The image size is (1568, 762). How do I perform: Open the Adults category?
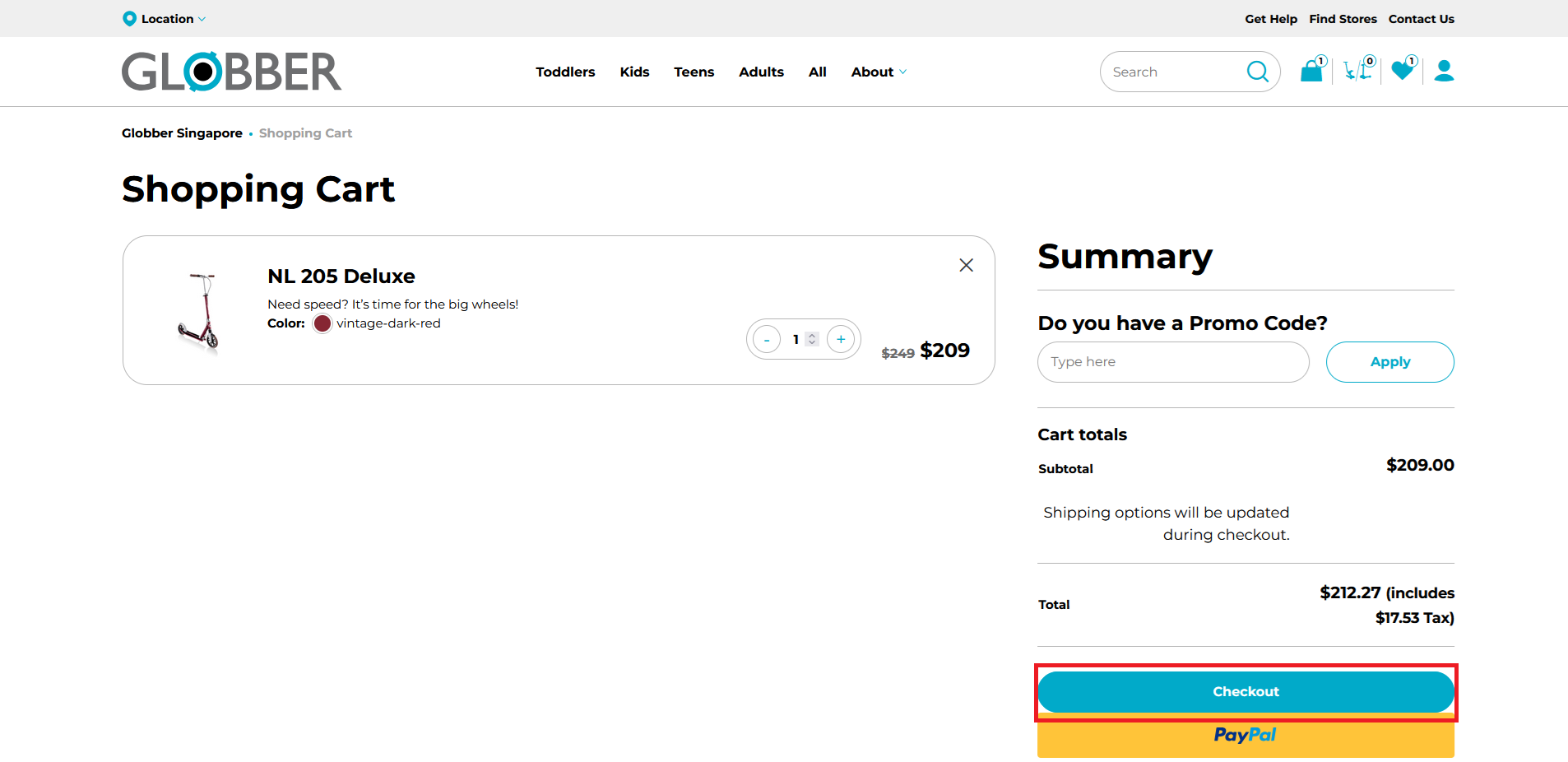(761, 72)
